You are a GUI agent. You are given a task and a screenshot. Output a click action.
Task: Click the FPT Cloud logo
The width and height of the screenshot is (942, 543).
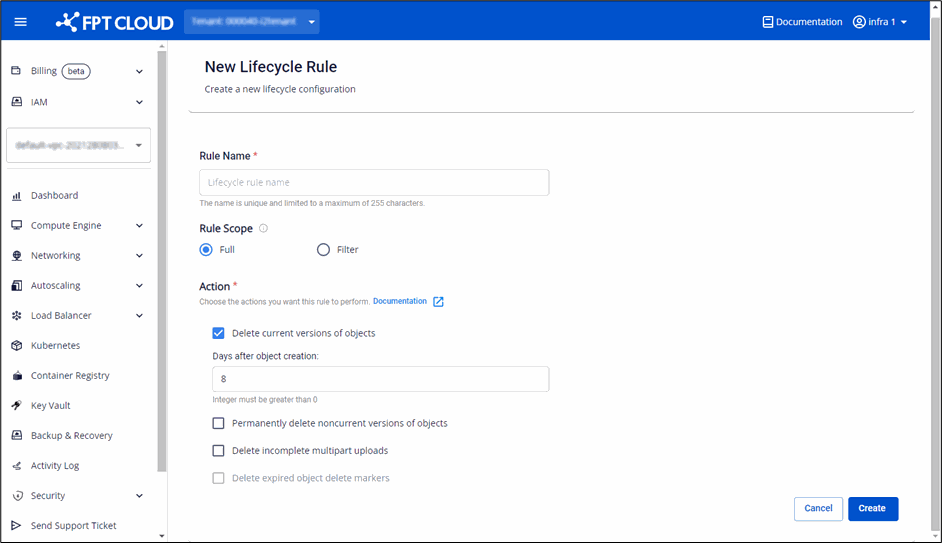click(114, 22)
